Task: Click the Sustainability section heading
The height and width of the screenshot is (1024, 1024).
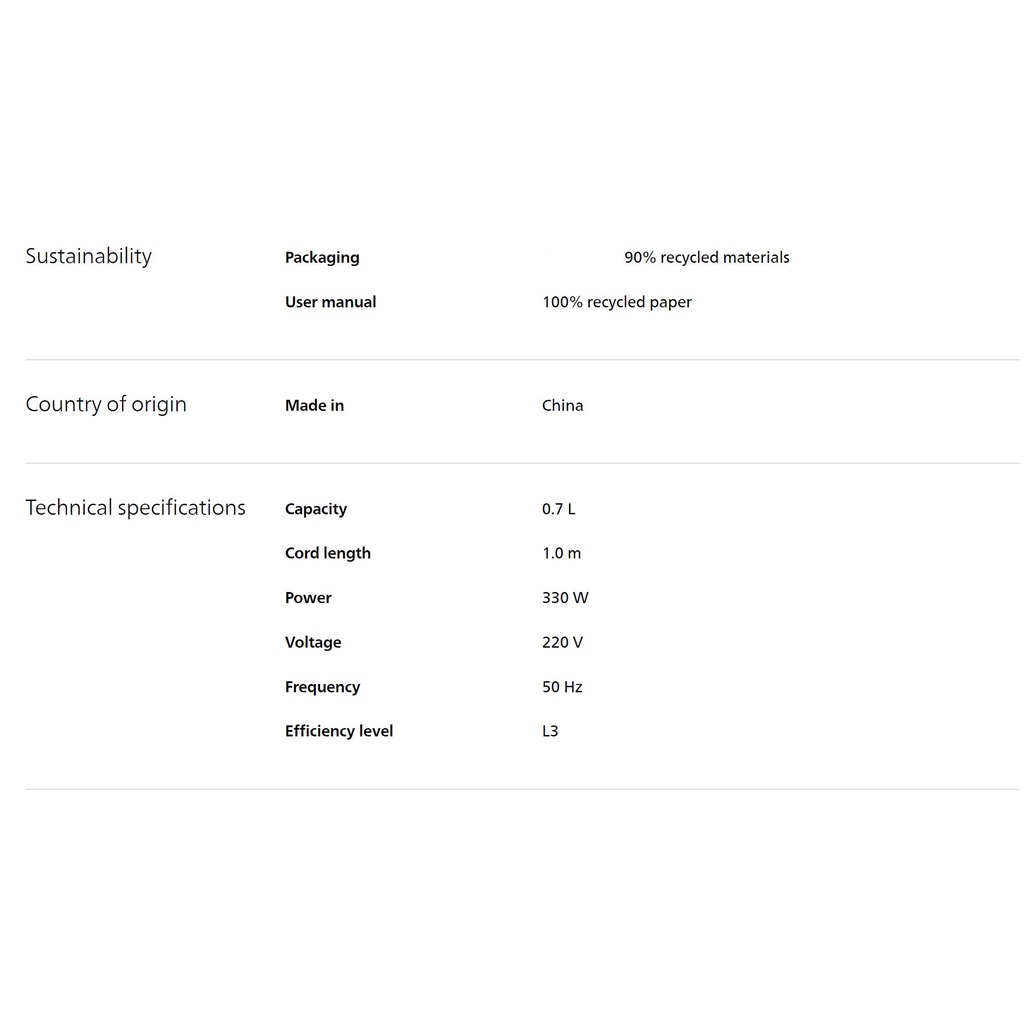Action: click(x=88, y=256)
